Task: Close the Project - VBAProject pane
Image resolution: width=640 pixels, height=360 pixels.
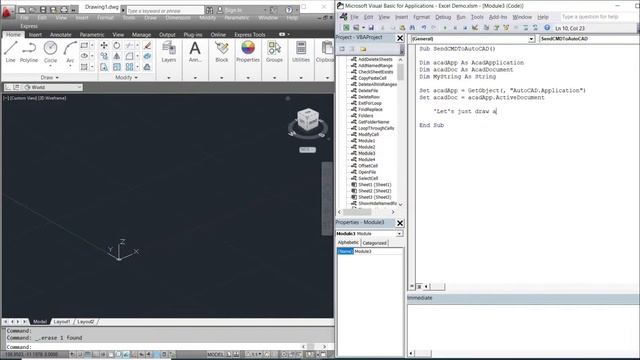Action: click(x=400, y=38)
